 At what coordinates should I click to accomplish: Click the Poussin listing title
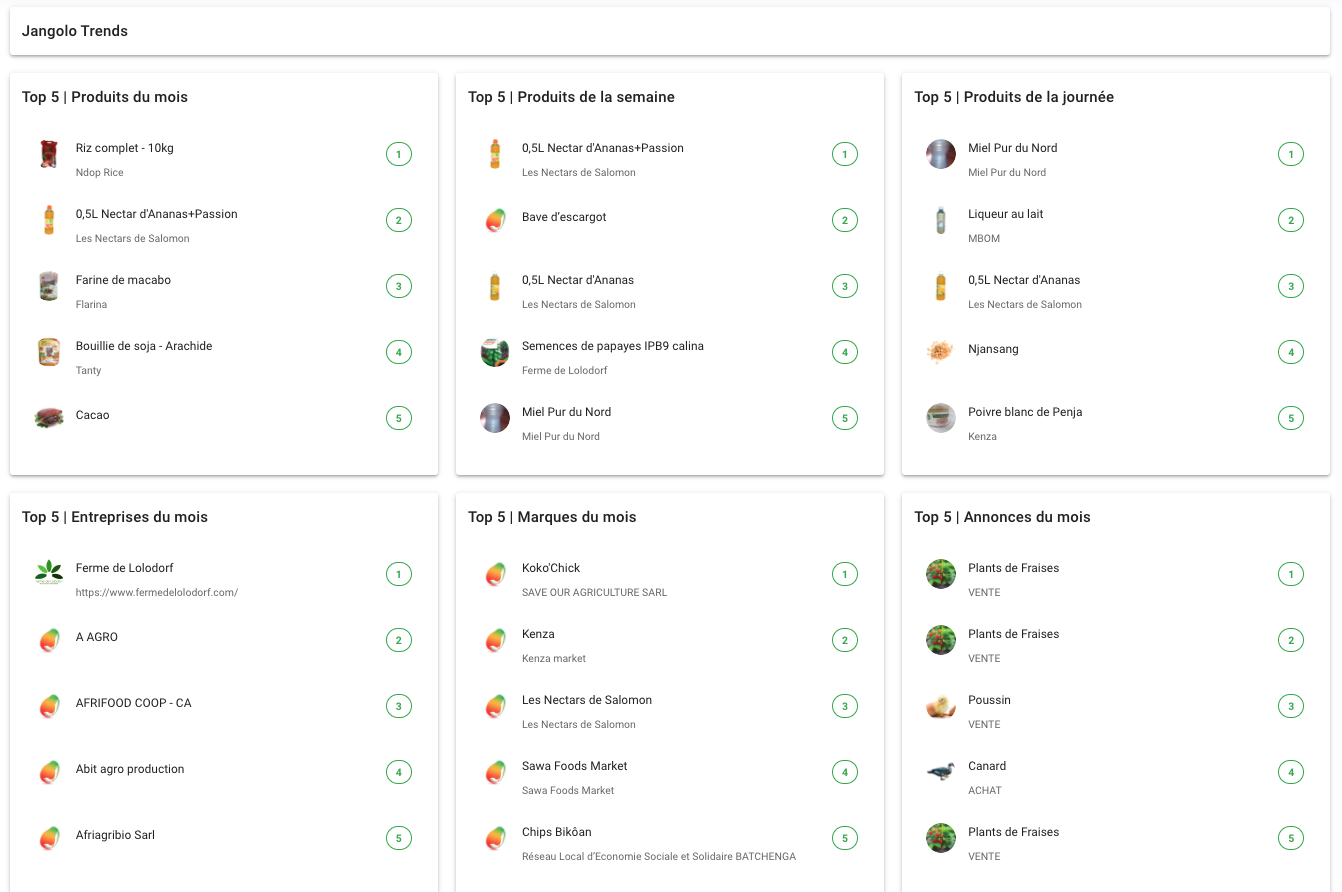point(990,700)
